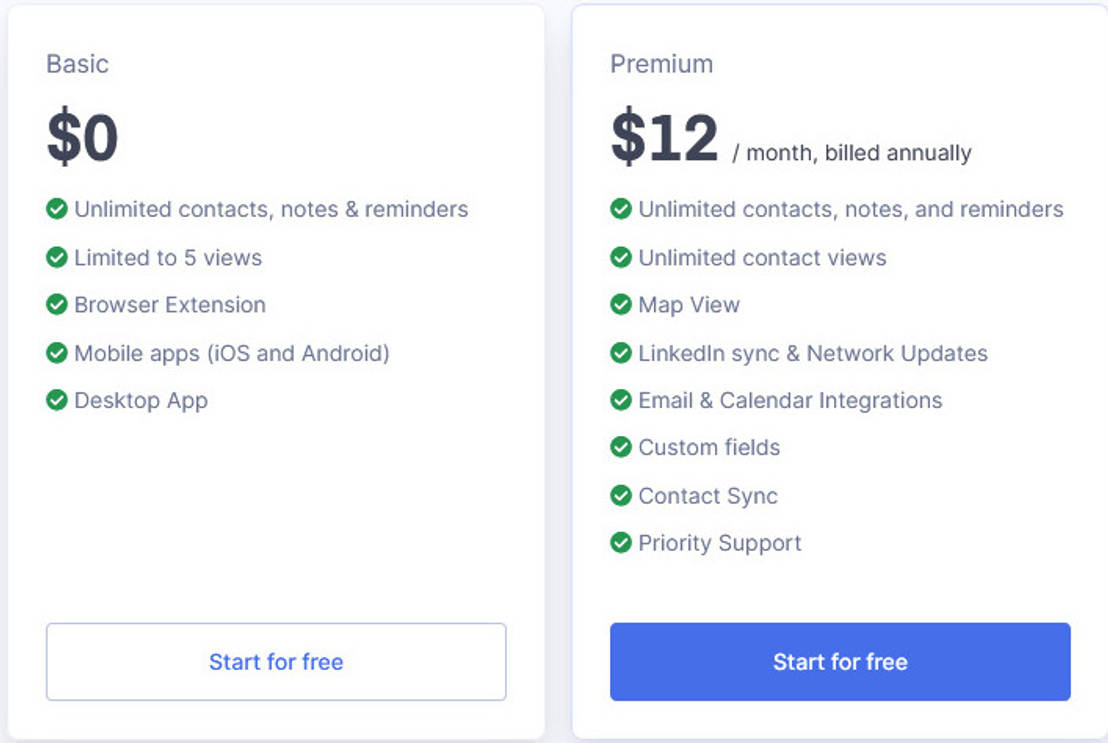This screenshot has height=743, width=1108.
Task: Click the Map View checkmark in Premium plan
Action: 620,305
